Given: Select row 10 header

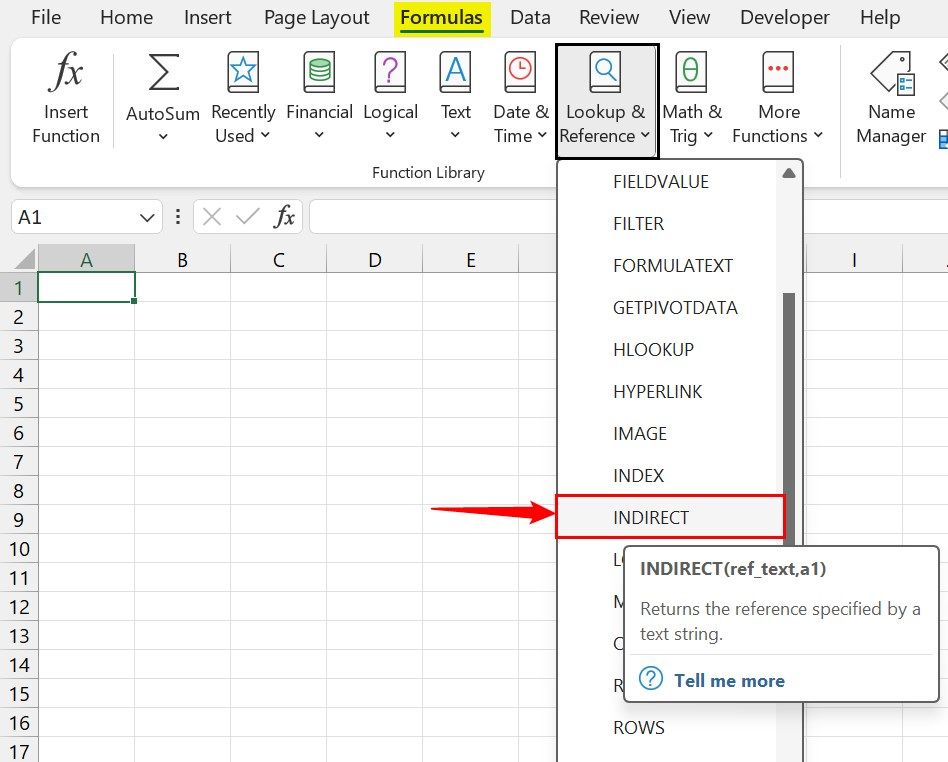Looking at the screenshot, I should click(19, 549).
